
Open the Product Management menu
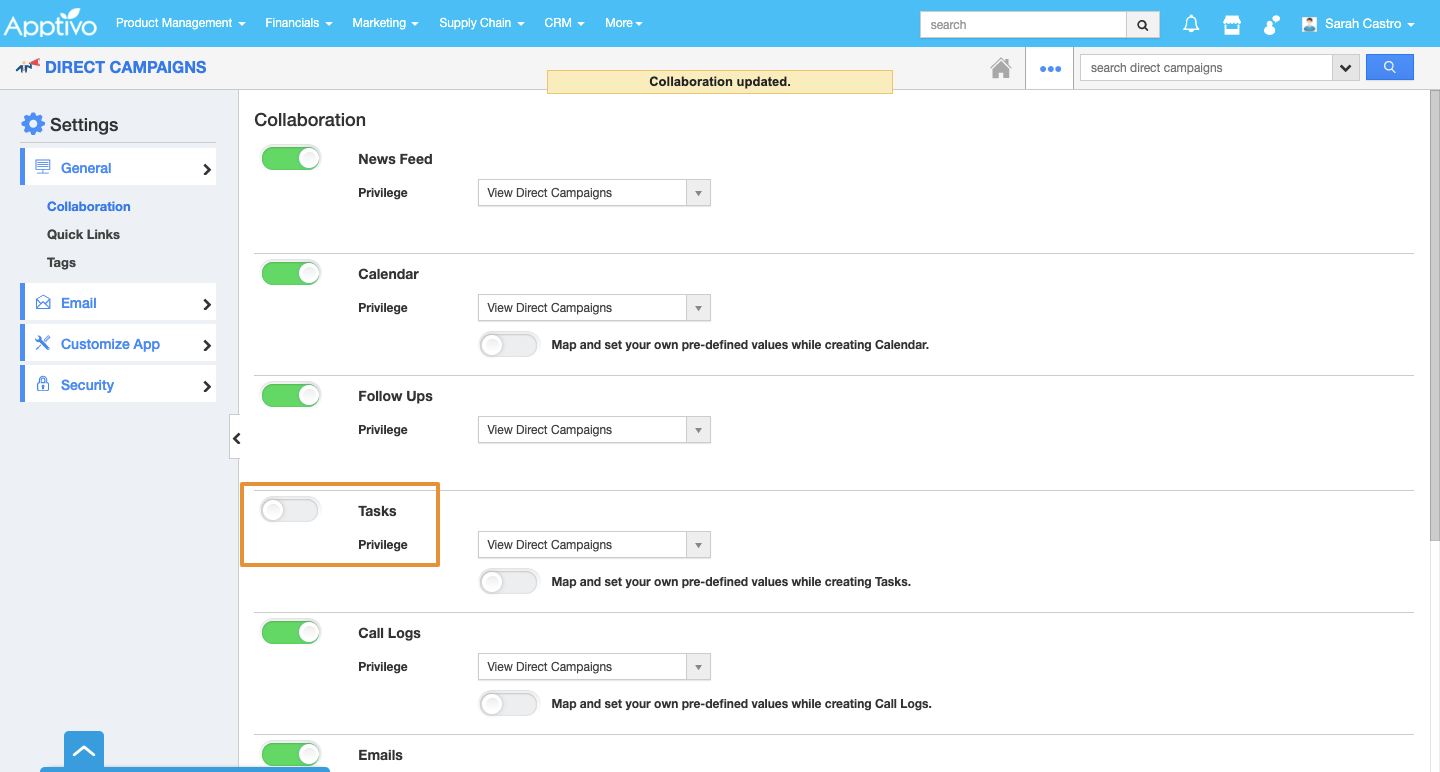[x=181, y=23]
